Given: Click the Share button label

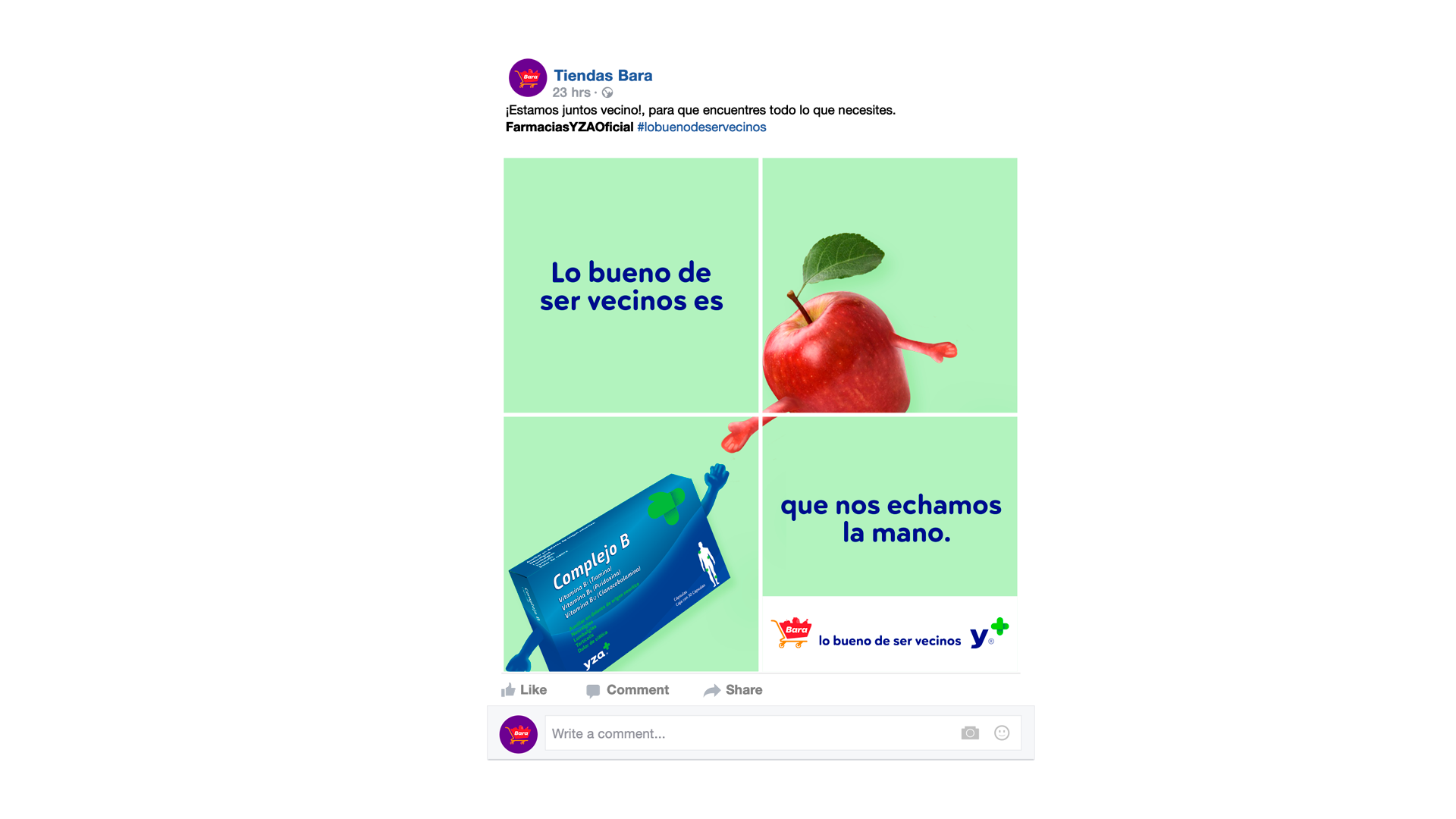Looking at the screenshot, I should pyautogui.click(x=744, y=689).
